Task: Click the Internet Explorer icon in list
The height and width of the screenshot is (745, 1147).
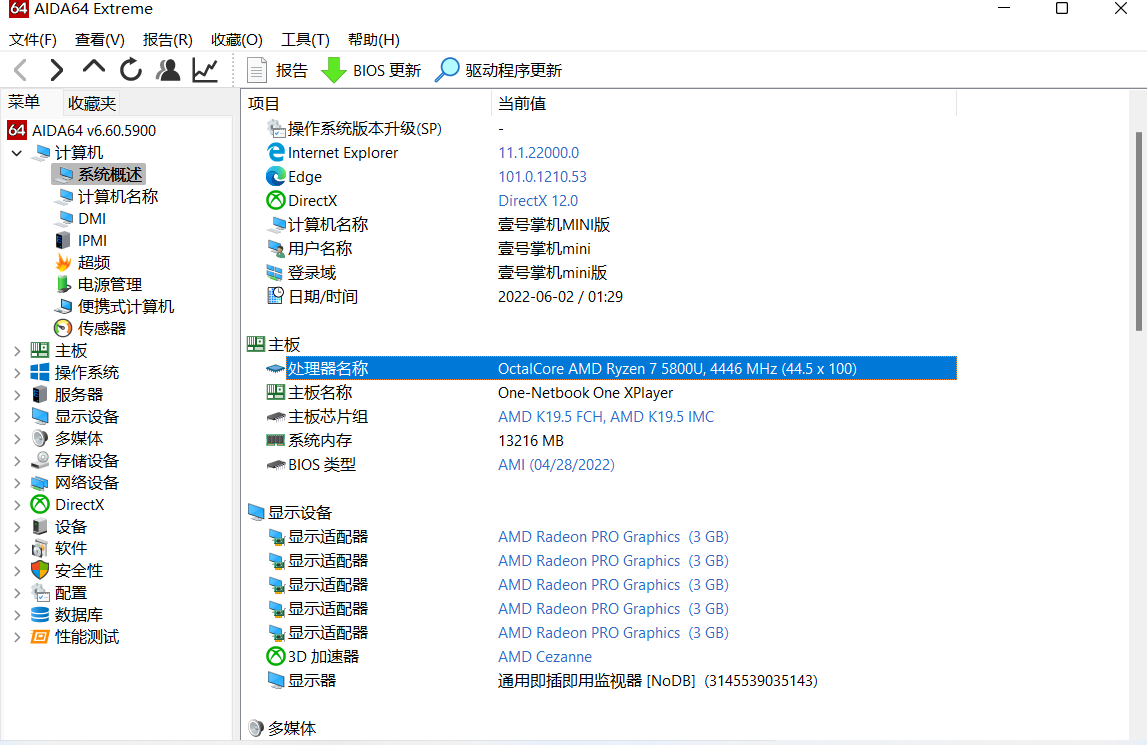Action: 276,152
